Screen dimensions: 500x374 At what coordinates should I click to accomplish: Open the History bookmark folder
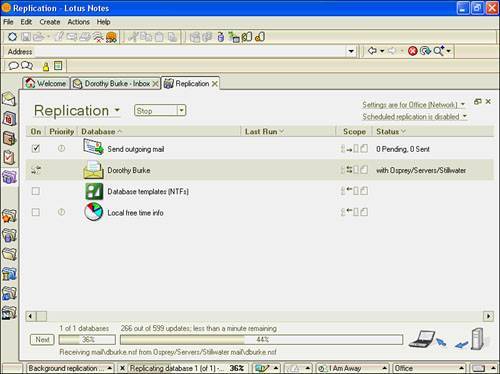click(9, 274)
